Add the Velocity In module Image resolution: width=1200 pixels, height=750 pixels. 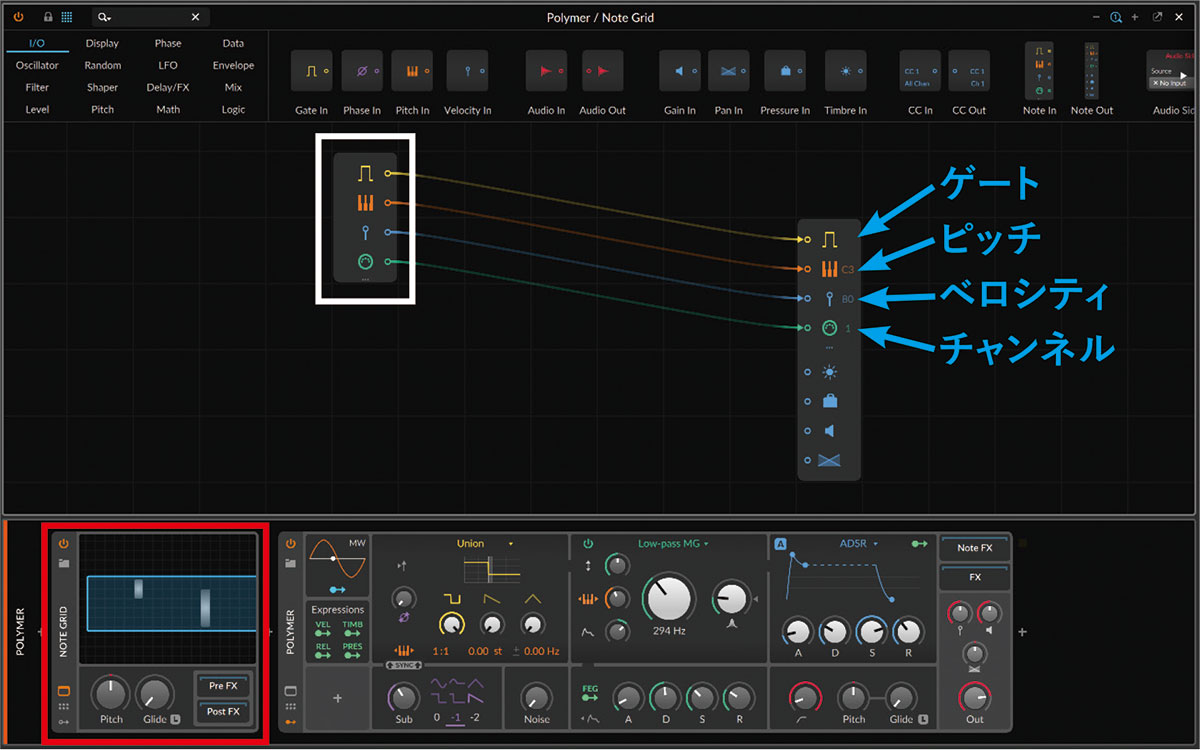pos(467,71)
